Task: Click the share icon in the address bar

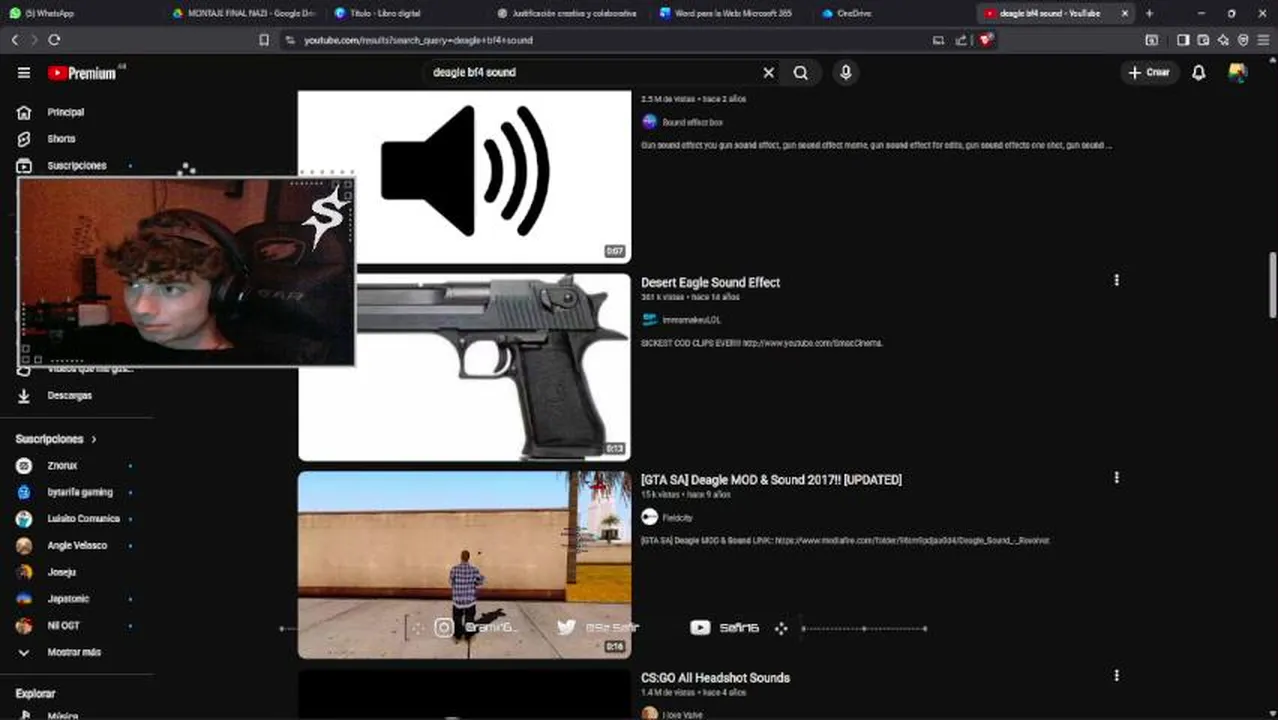Action: point(961,40)
